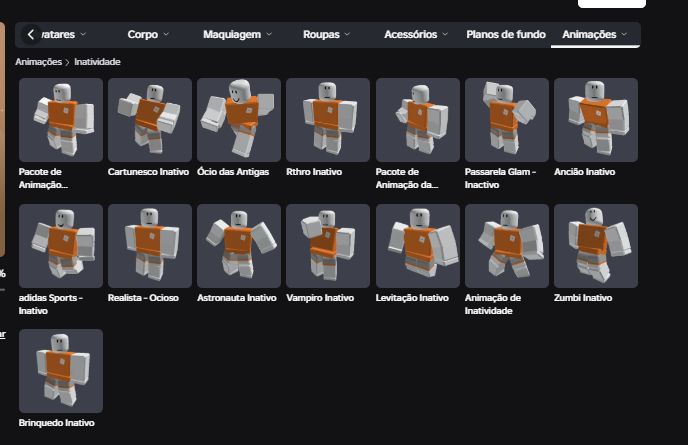Expand the Corpo dropdown chevron
Viewport: 688px width, 445px height.
click(x=166, y=34)
